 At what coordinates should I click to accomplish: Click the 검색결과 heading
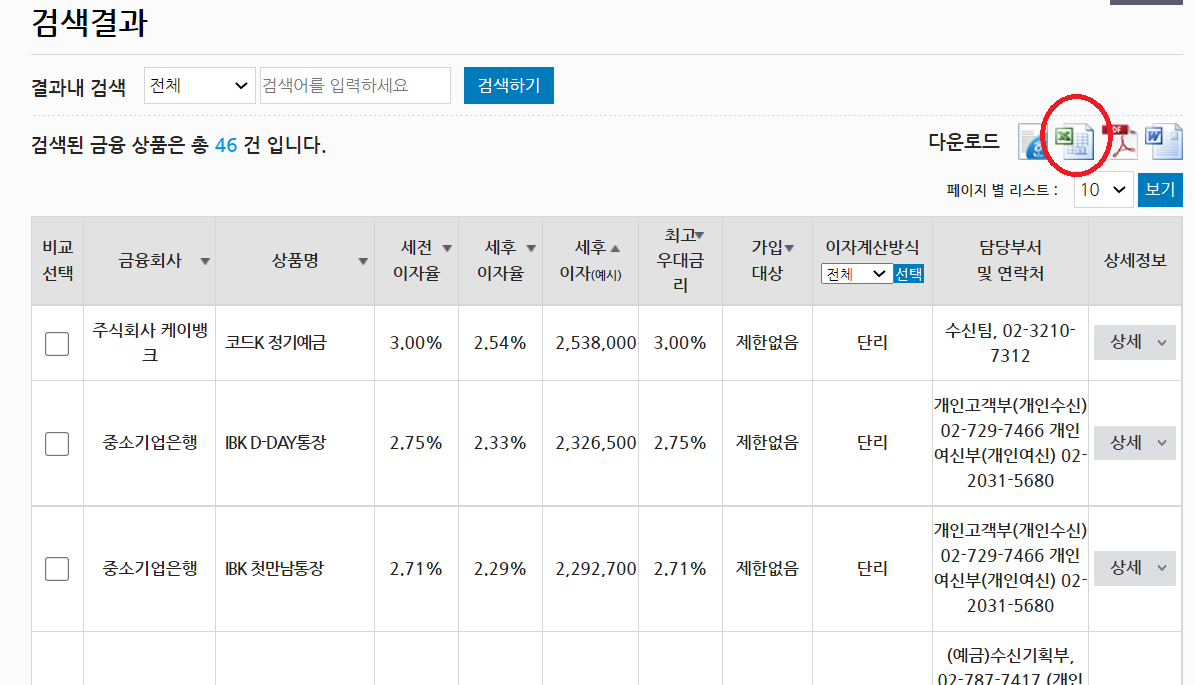tap(89, 22)
